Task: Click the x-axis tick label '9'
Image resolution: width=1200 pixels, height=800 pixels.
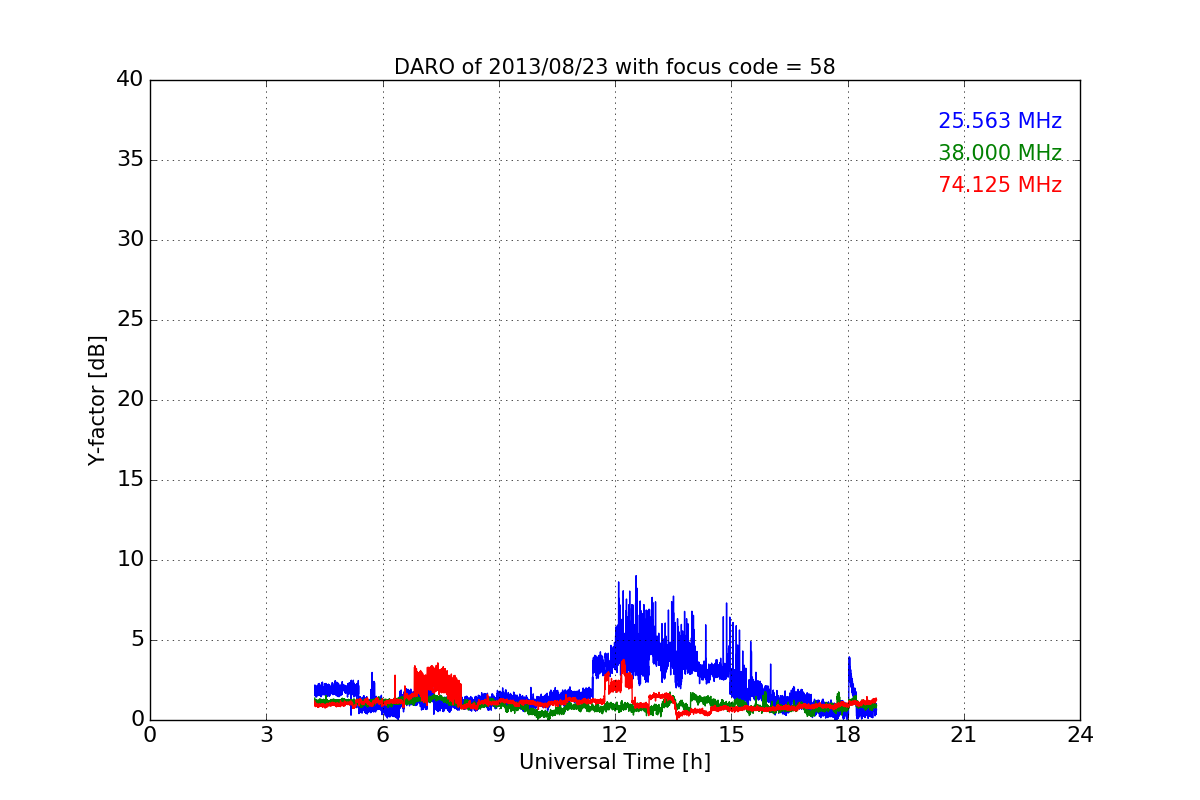Action: coord(499,735)
